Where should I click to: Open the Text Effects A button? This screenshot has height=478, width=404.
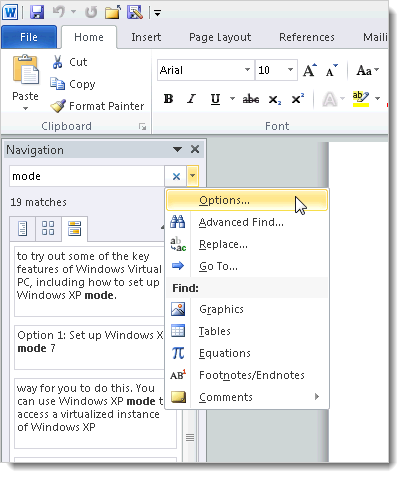pyautogui.click(x=330, y=99)
